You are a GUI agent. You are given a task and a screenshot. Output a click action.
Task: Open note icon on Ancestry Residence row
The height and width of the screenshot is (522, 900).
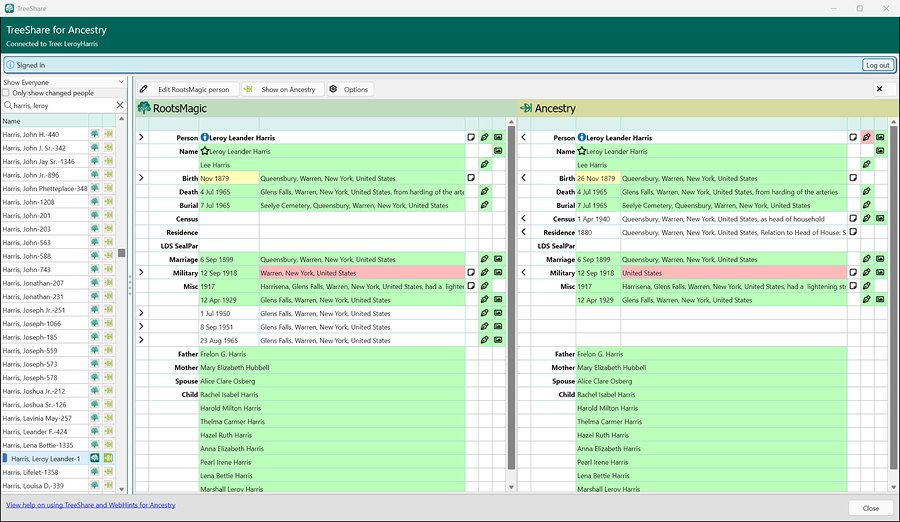tap(853, 232)
